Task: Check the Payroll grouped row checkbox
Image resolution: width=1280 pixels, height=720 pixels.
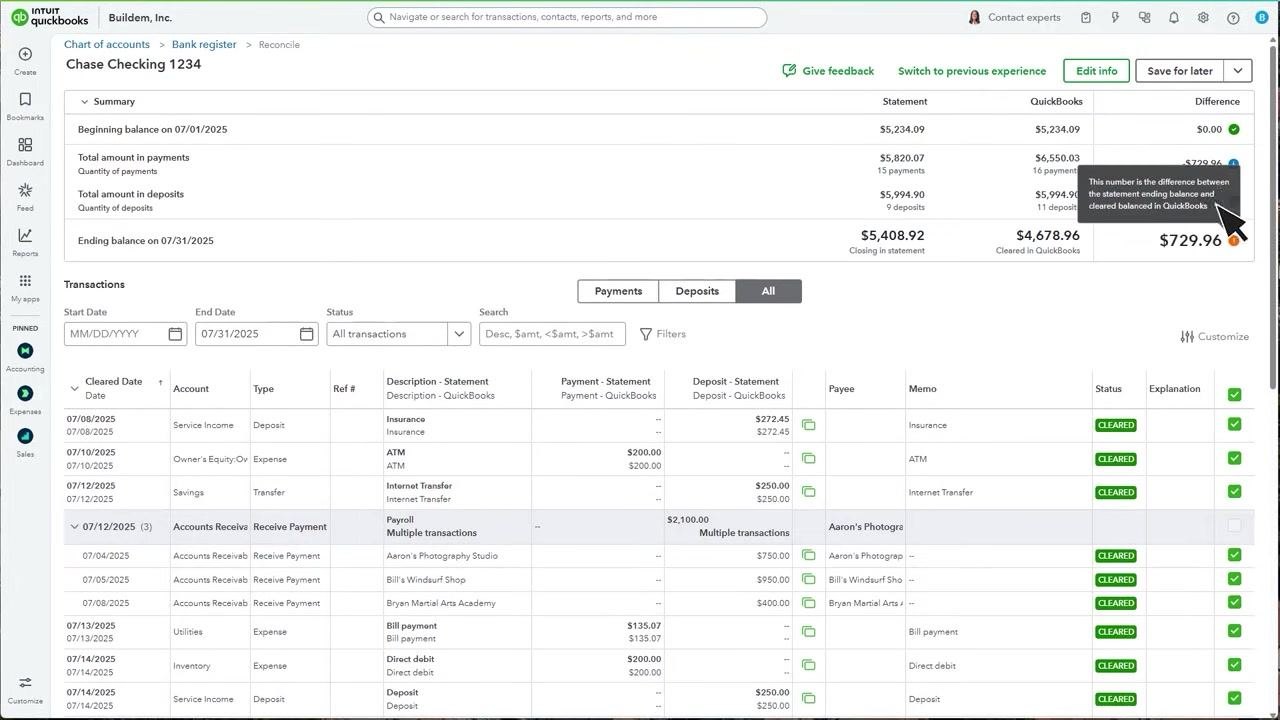Action: 1234,525
